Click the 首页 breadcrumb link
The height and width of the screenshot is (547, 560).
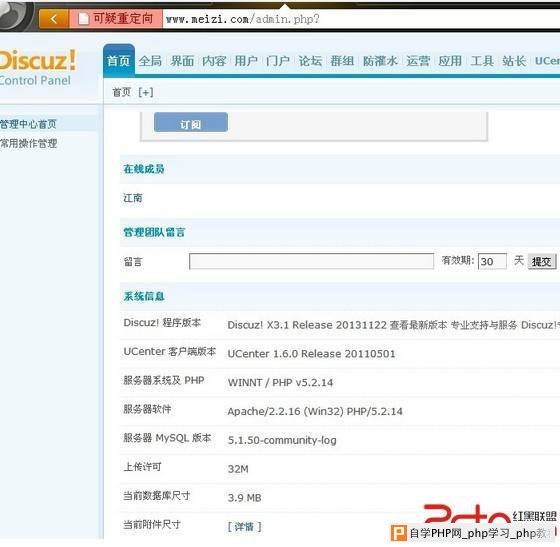(x=121, y=92)
